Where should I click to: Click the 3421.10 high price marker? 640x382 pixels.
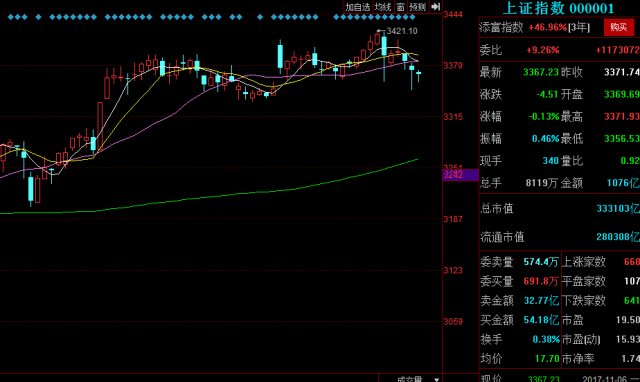(402, 31)
